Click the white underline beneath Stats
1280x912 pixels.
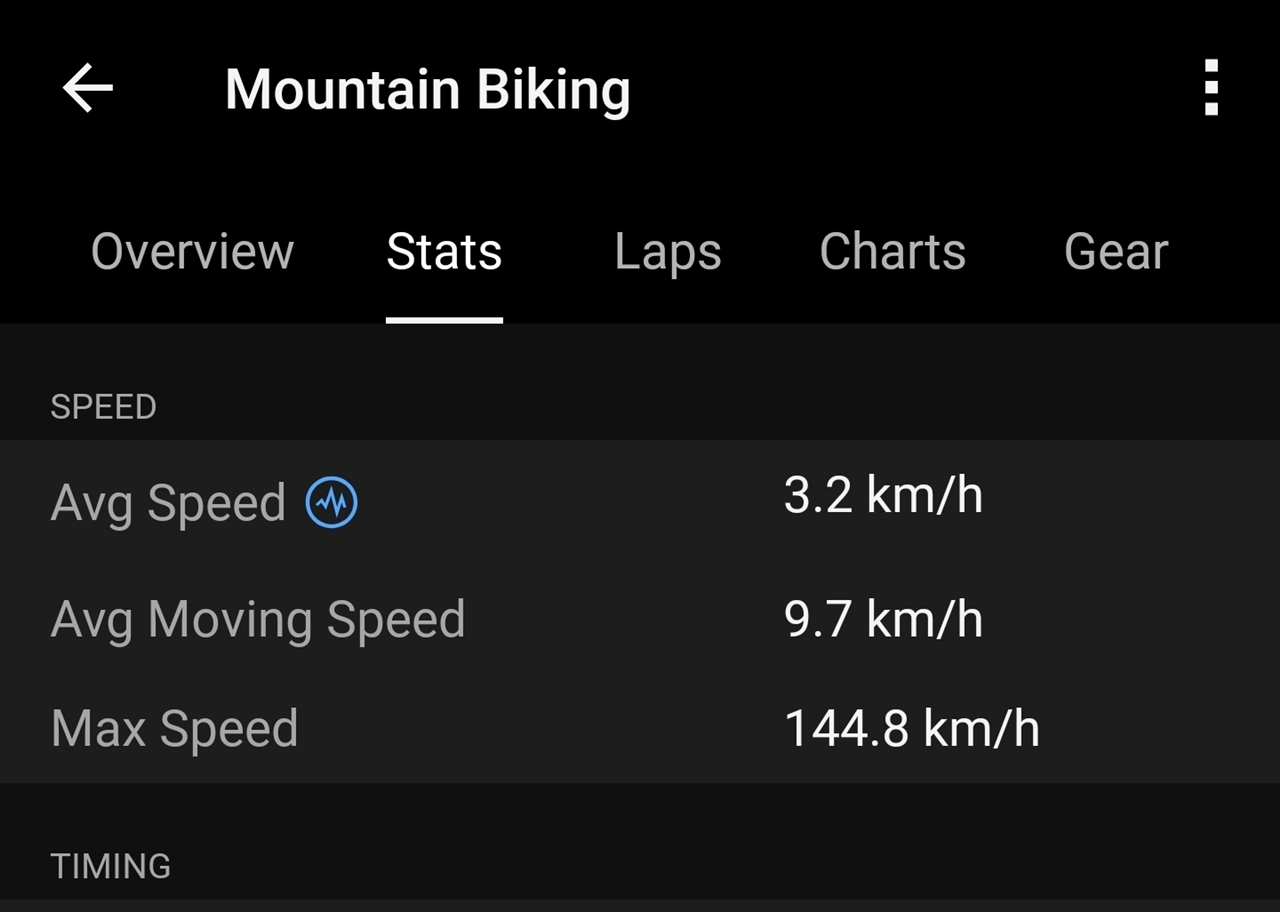pos(444,320)
